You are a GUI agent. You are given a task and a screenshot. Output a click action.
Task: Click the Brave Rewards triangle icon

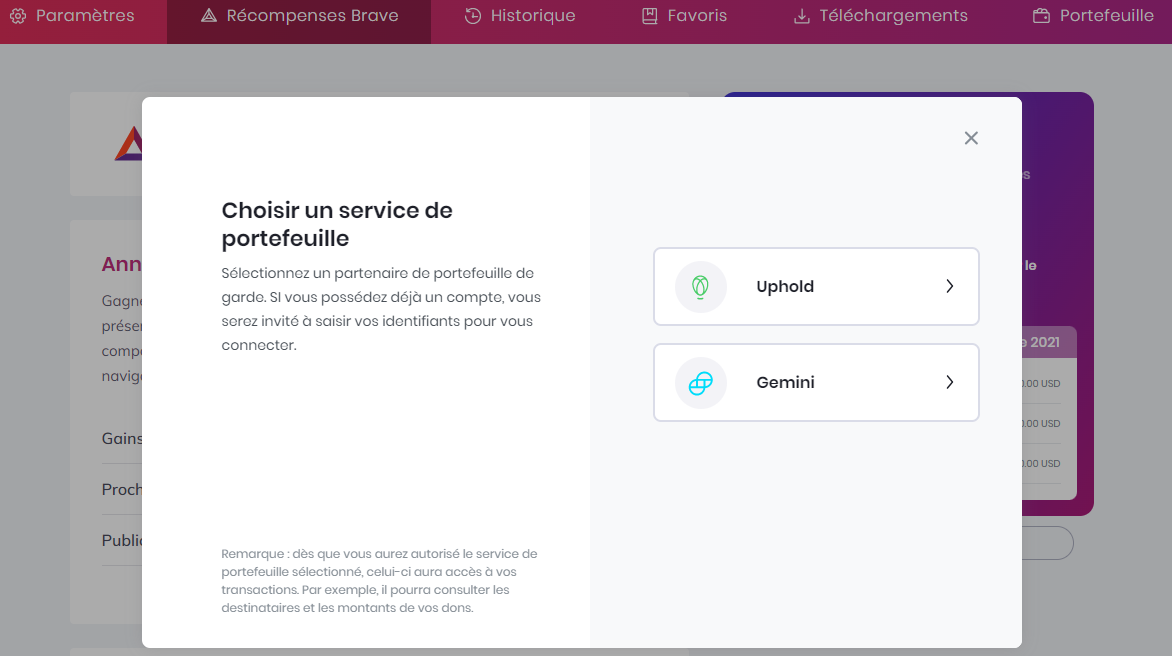pyautogui.click(x=209, y=16)
